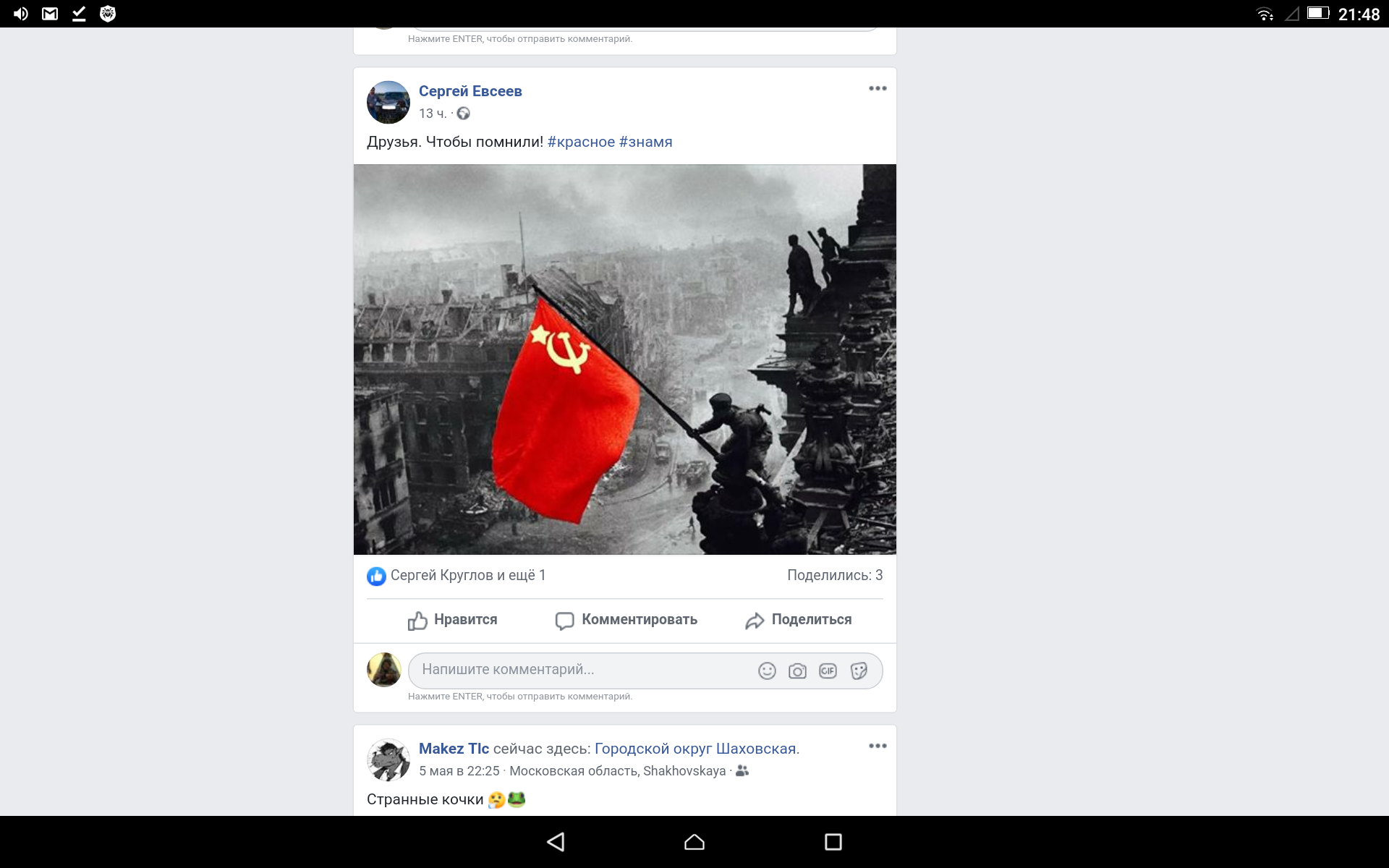Click the Комментировать button
Screen dimensions: 1389x868
pos(626,620)
